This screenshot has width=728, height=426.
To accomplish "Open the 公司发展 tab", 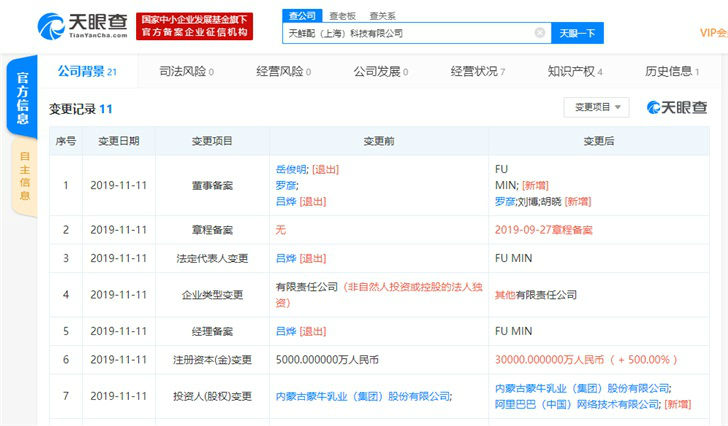I will pyautogui.click(x=380, y=72).
